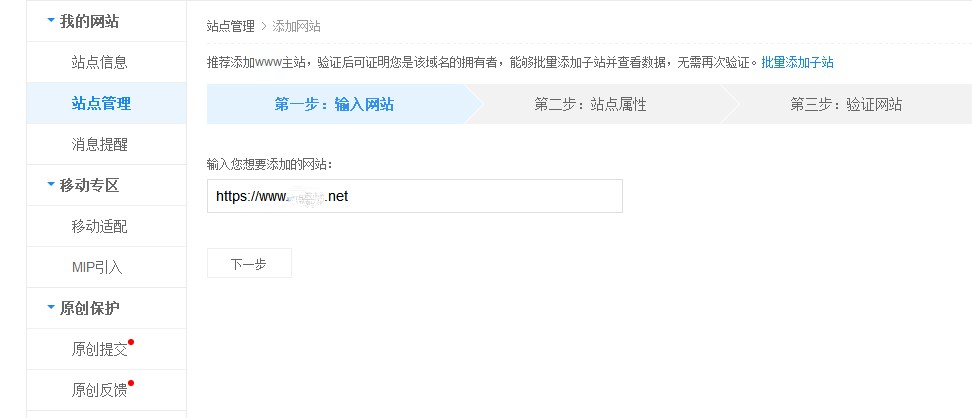The image size is (972, 418).
Task: Click the 站点管理 breadcrumb link
Action: tap(230, 26)
